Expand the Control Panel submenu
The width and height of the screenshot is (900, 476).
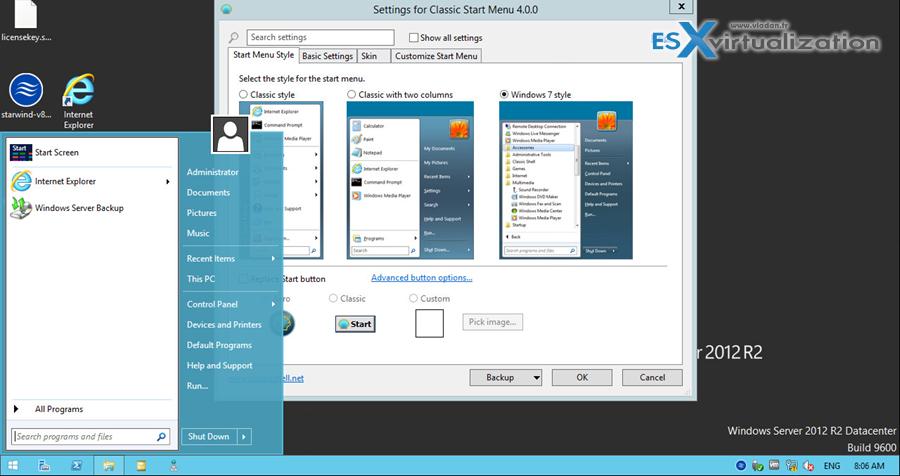tap(273, 304)
